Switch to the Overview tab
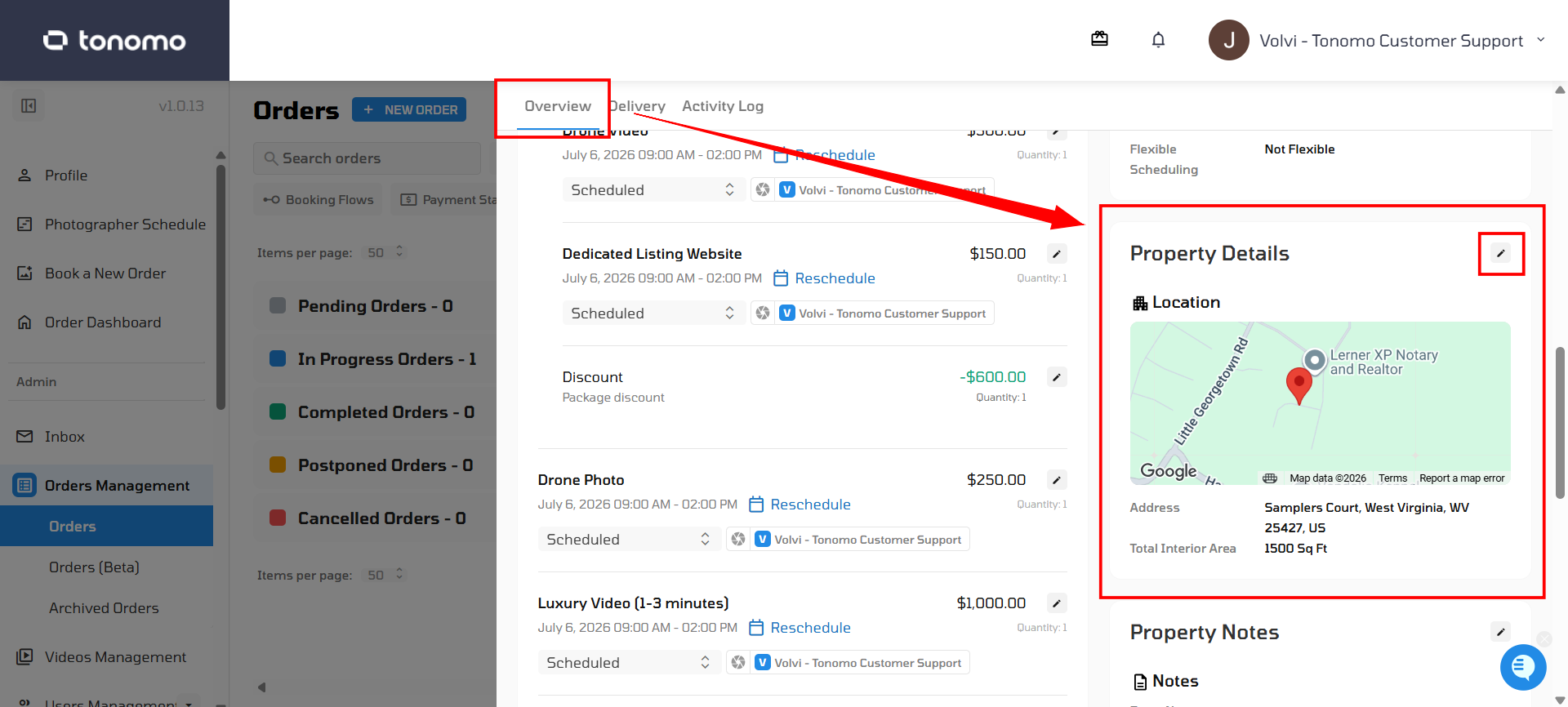This screenshot has height=707, width=1568. pyautogui.click(x=558, y=106)
